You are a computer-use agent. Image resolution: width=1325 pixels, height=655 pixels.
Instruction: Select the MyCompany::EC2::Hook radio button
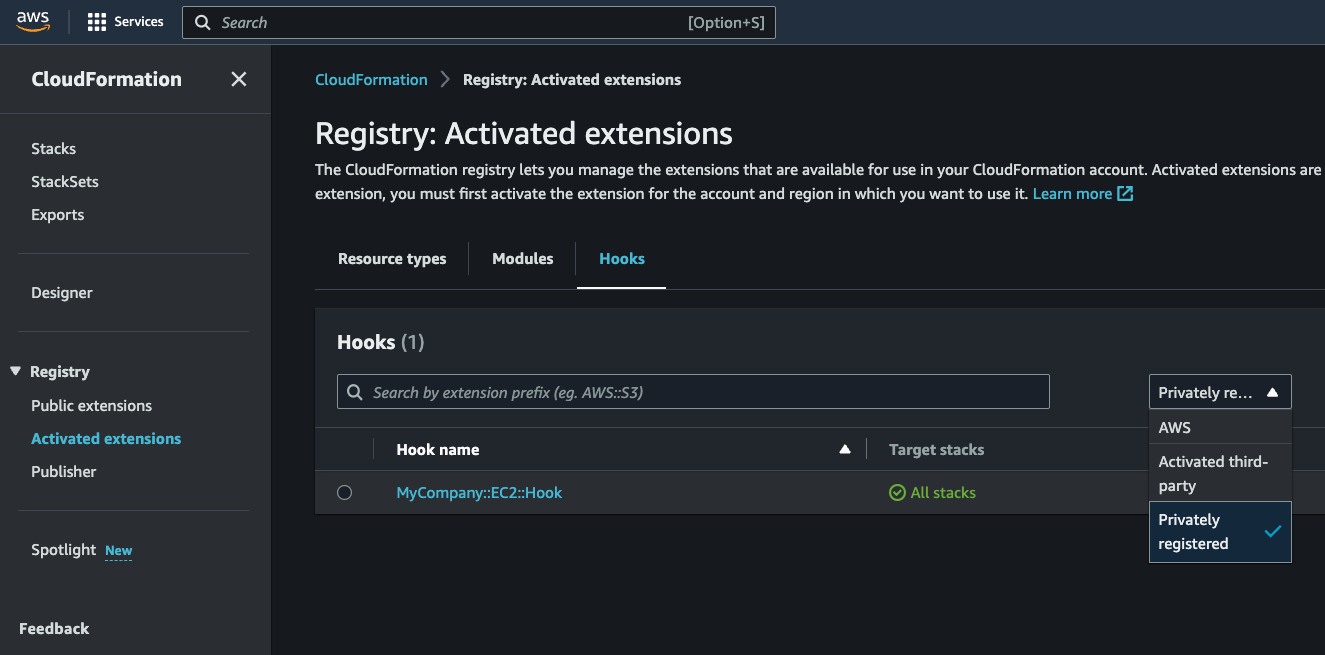[x=345, y=492]
